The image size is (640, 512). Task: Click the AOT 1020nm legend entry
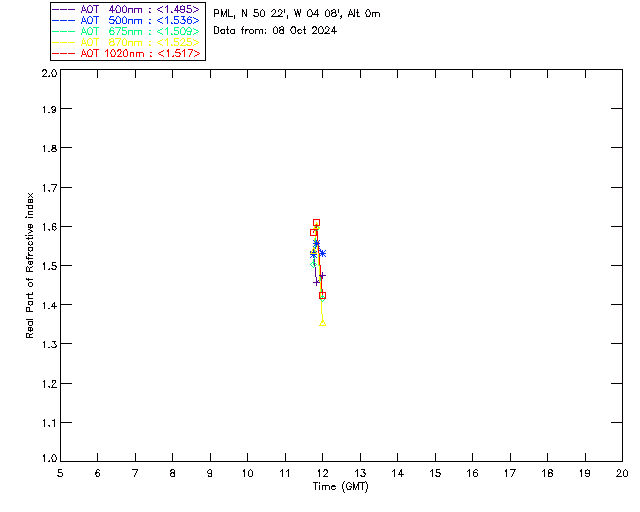(126, 53)
